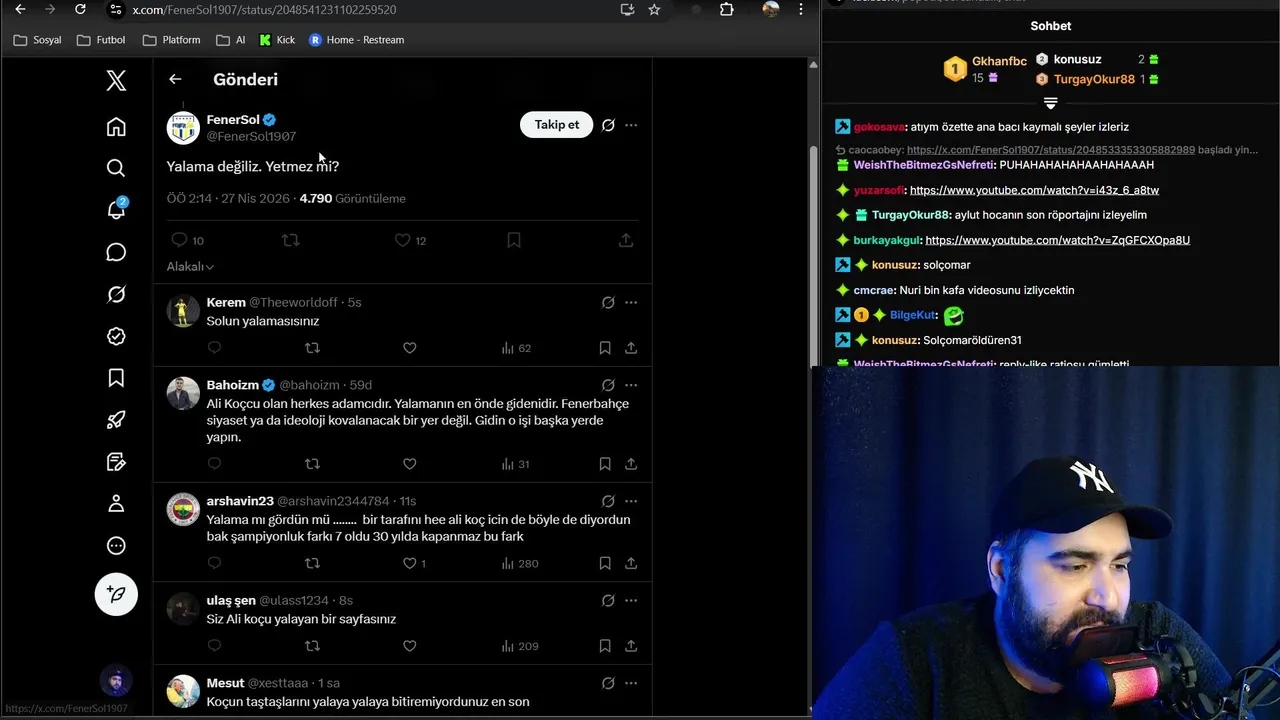Open caocaobey's x.com link in chat

point(1051,150)
